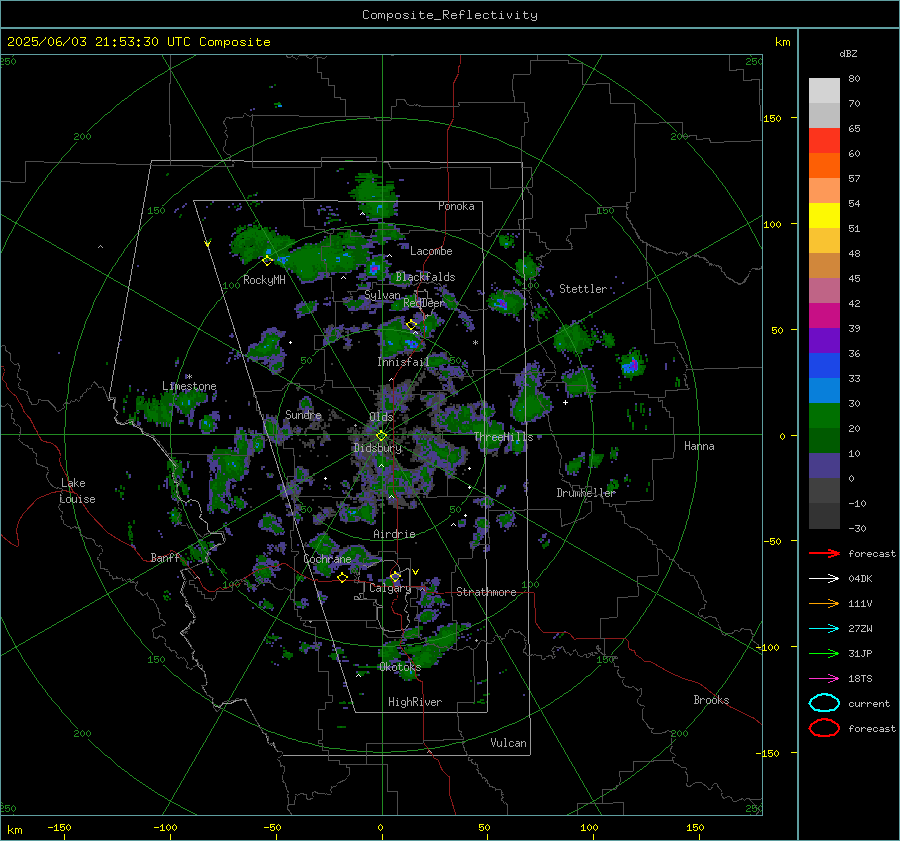Select the 20 dBZ green color swatch

[824, 416]
